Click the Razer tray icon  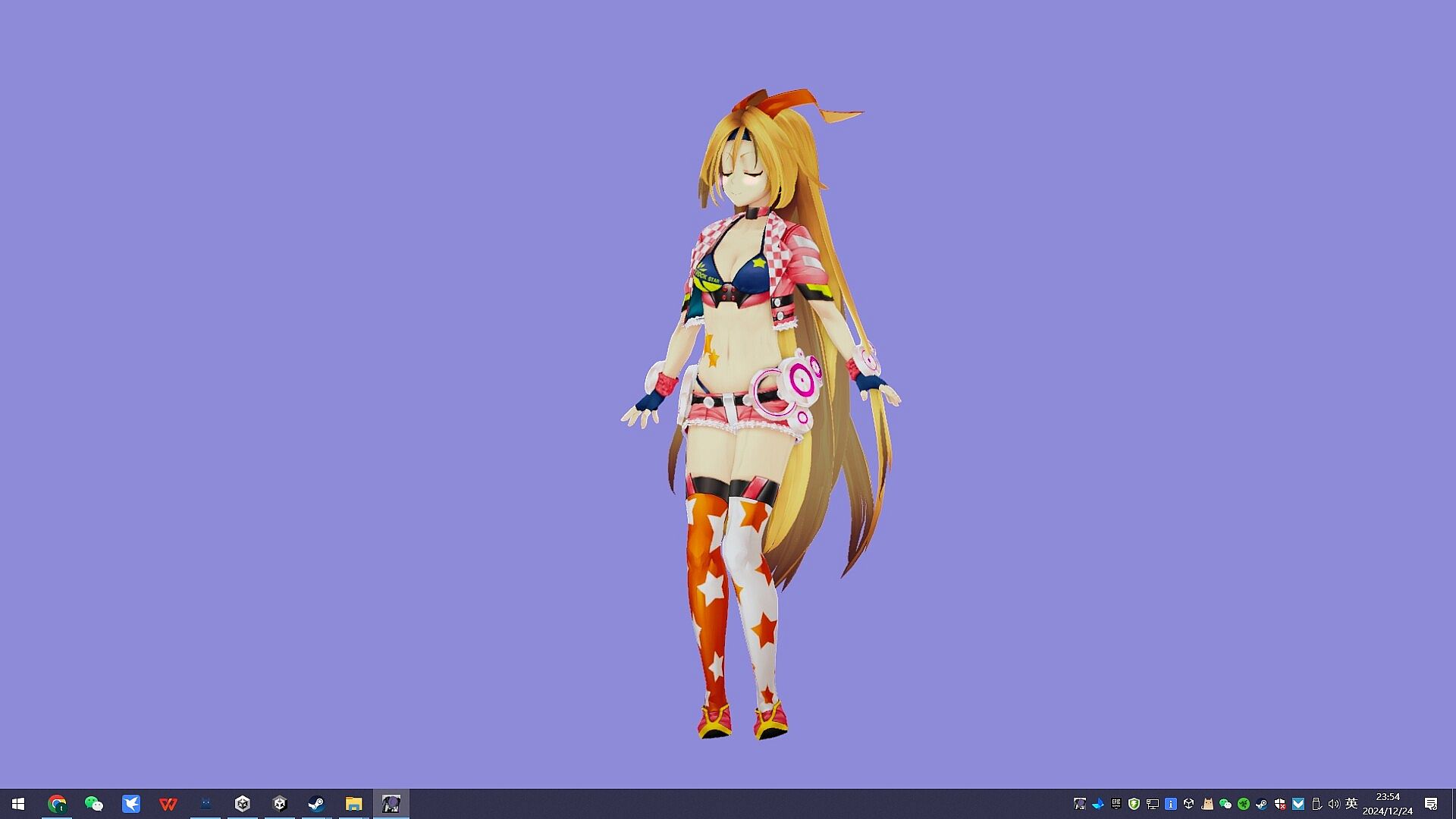click(x=1244, y=804)
